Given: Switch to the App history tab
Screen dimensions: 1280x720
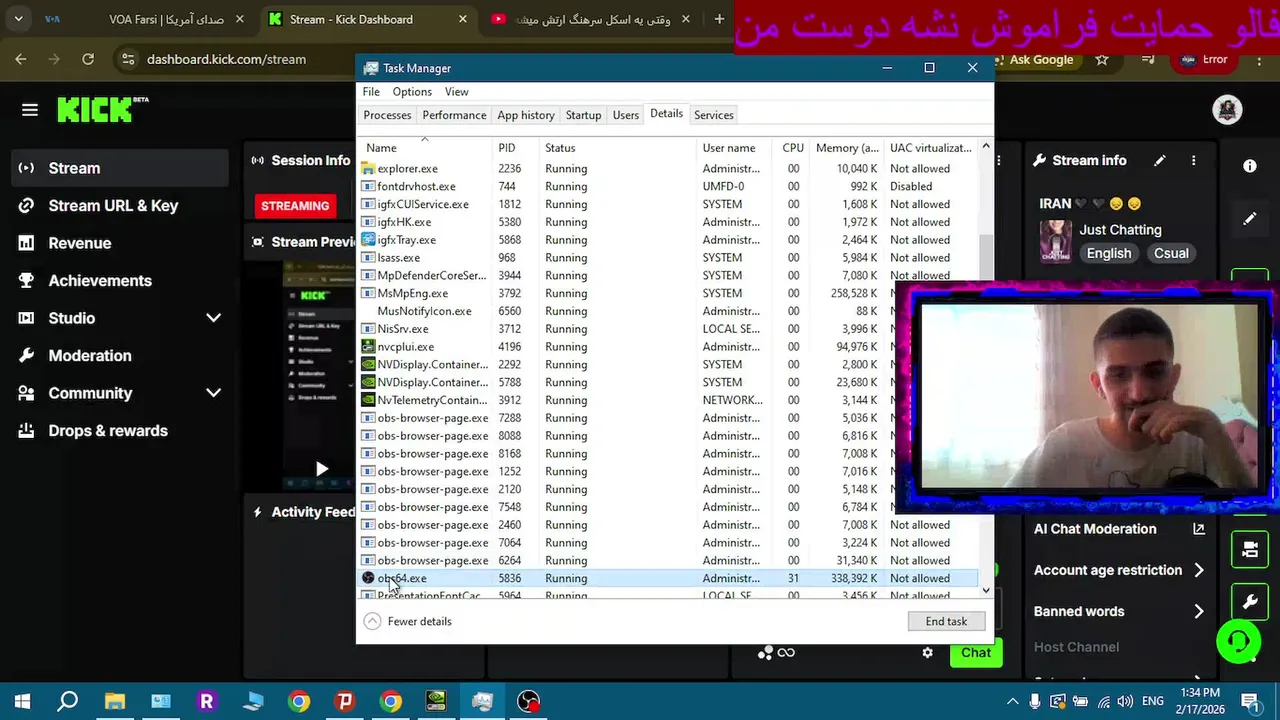Looking at the screenshot, I should pyautogui.click(x=525, y=115).
